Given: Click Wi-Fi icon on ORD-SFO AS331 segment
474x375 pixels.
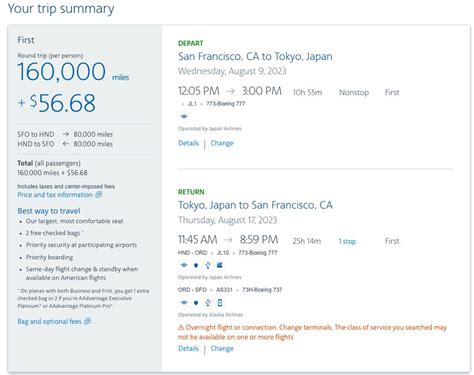Looking at the screenshot, I should (184, 303).
